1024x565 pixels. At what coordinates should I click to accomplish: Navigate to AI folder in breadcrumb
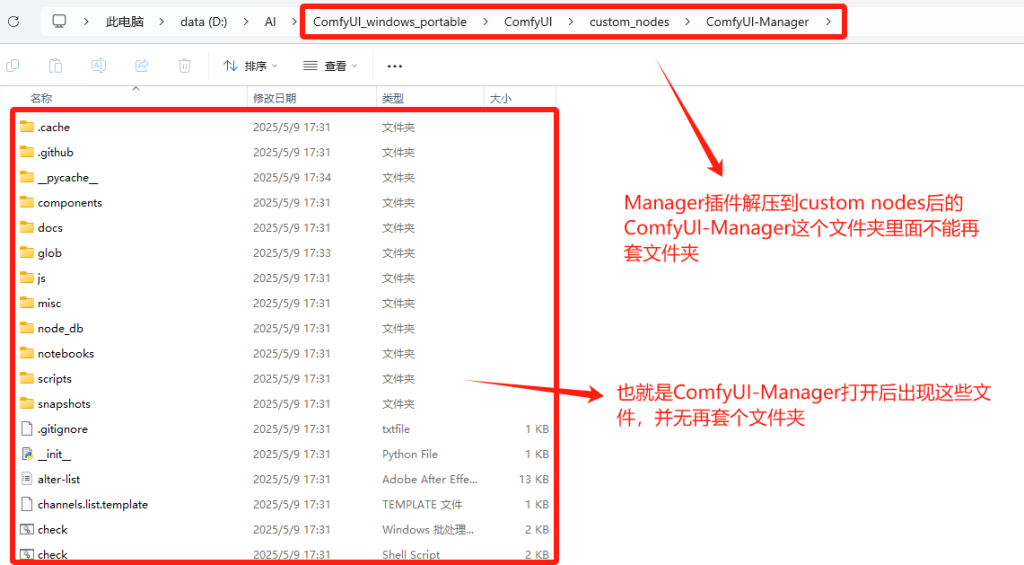coord(270,22)
